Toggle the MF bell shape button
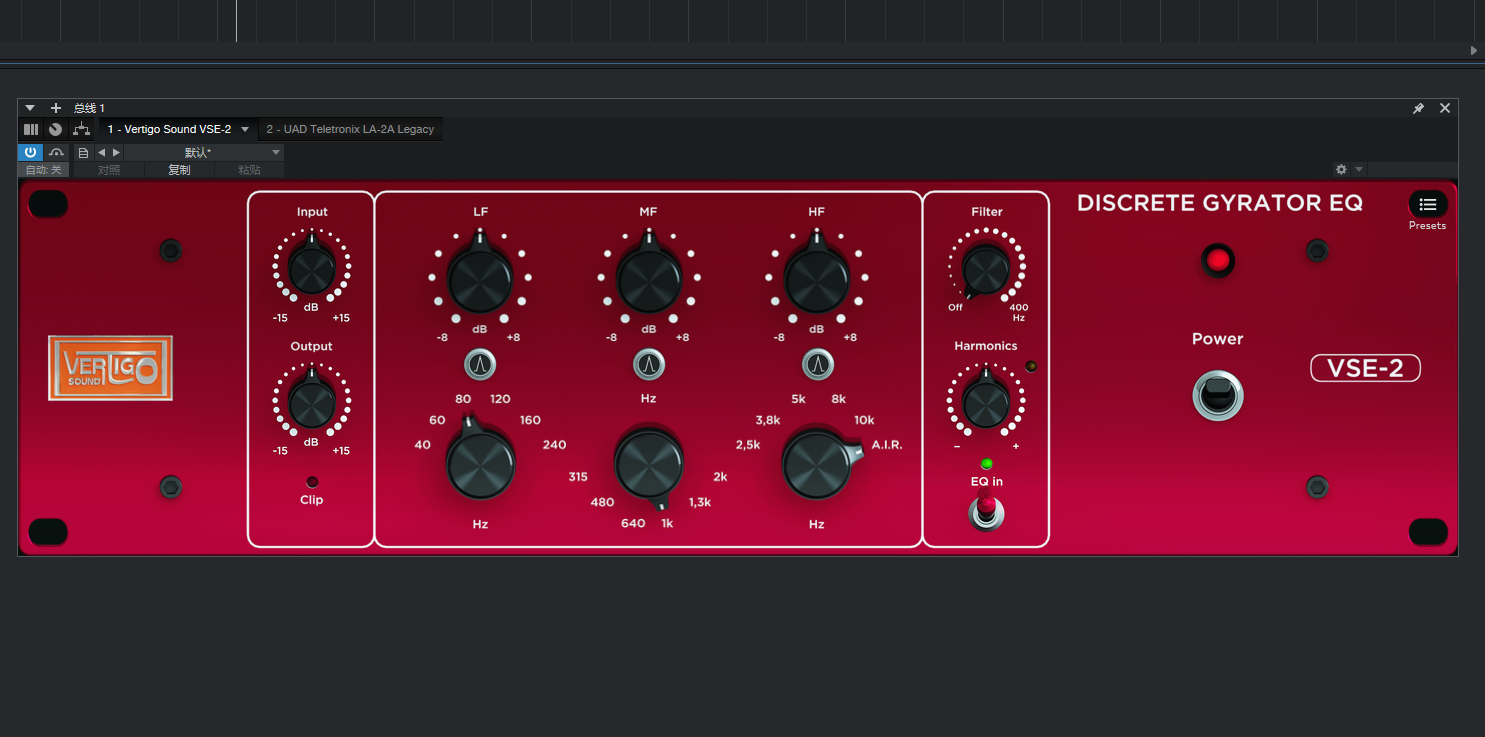The width and height of the screenshot is (1485, 737). [649, 366]
